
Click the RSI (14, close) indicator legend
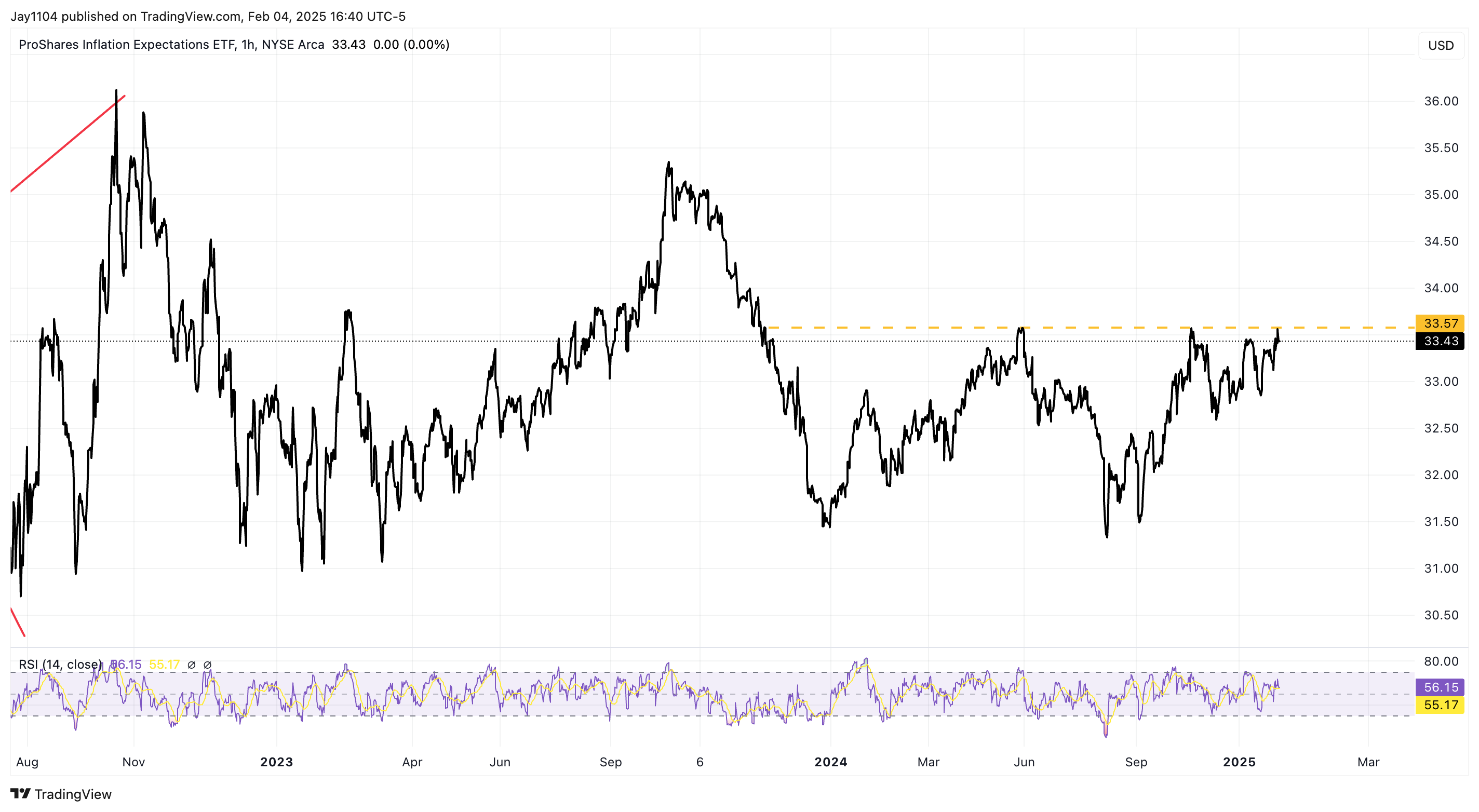click(x=60, y=665)
